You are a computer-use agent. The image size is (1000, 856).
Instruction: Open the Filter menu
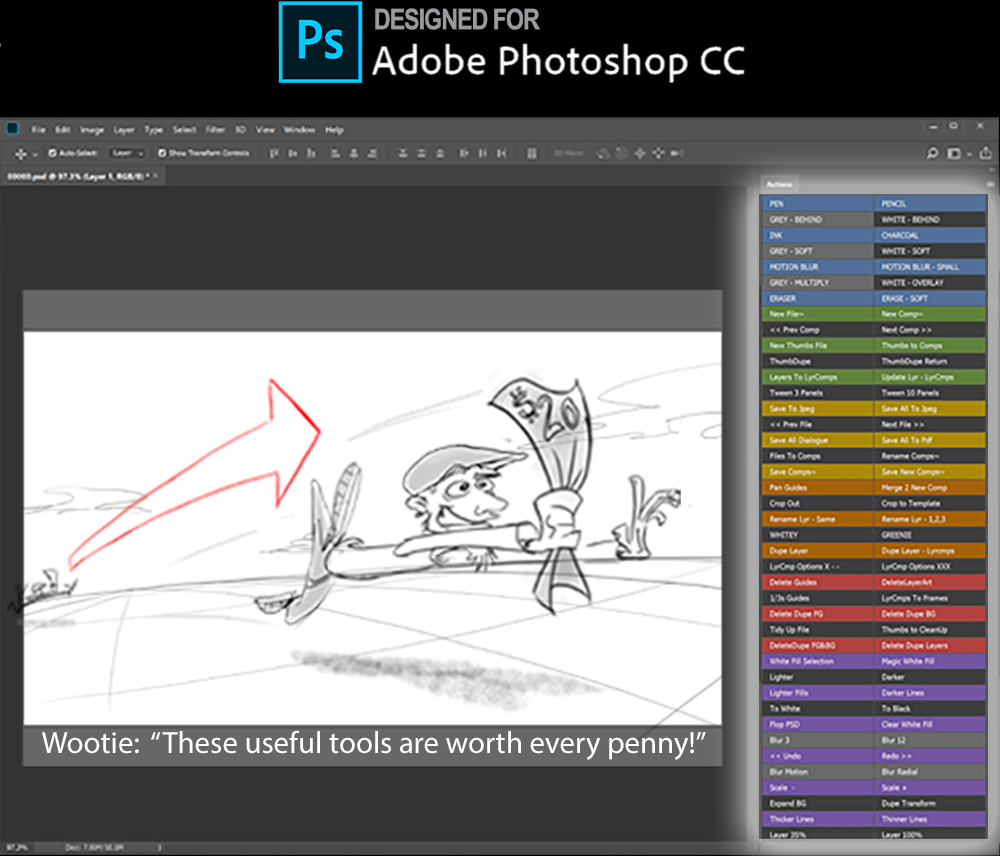[x=215, y=129]
